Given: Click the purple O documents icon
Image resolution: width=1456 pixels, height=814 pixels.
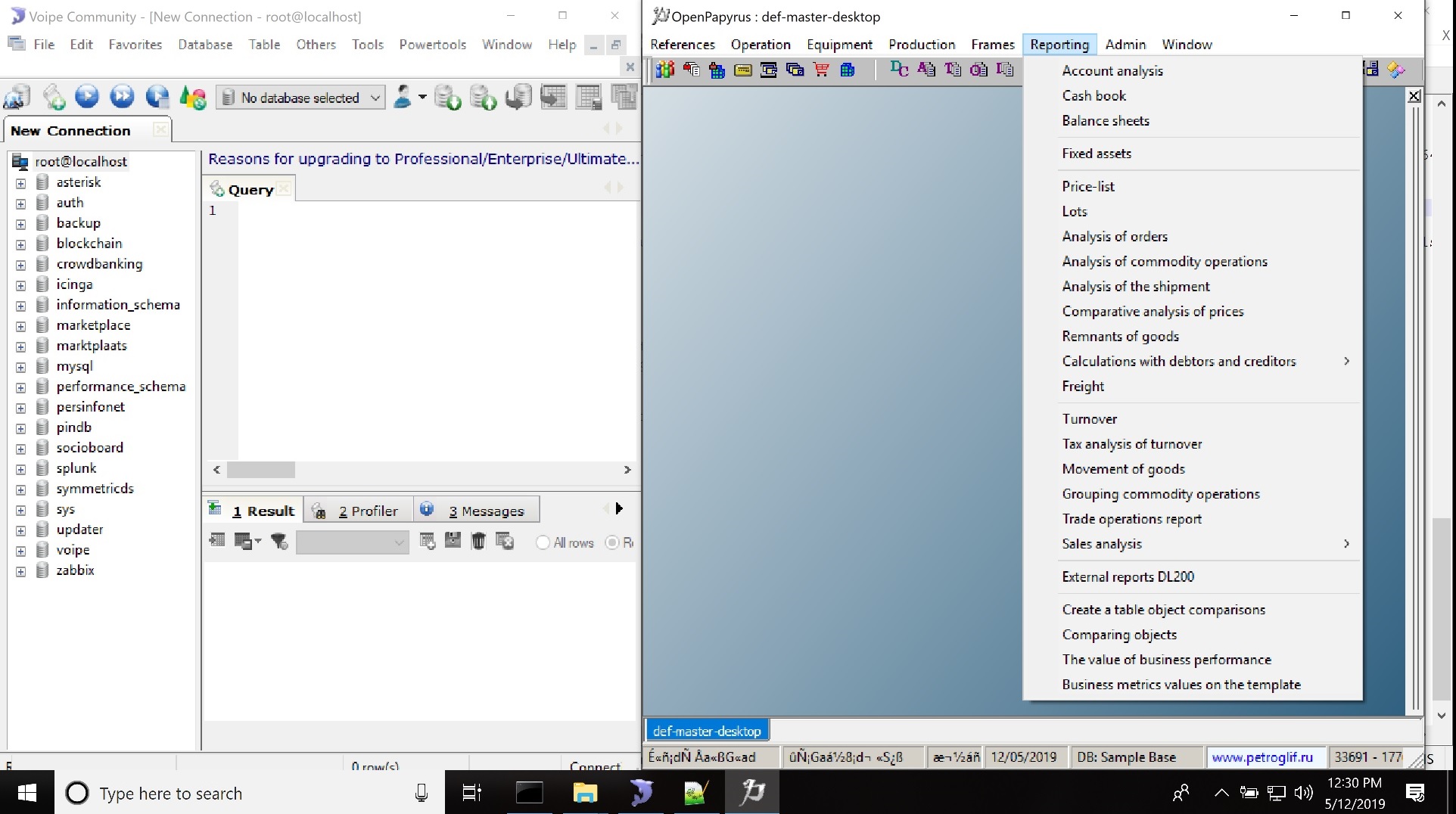Looking at the screenshot, I should [x=978, y=70].
